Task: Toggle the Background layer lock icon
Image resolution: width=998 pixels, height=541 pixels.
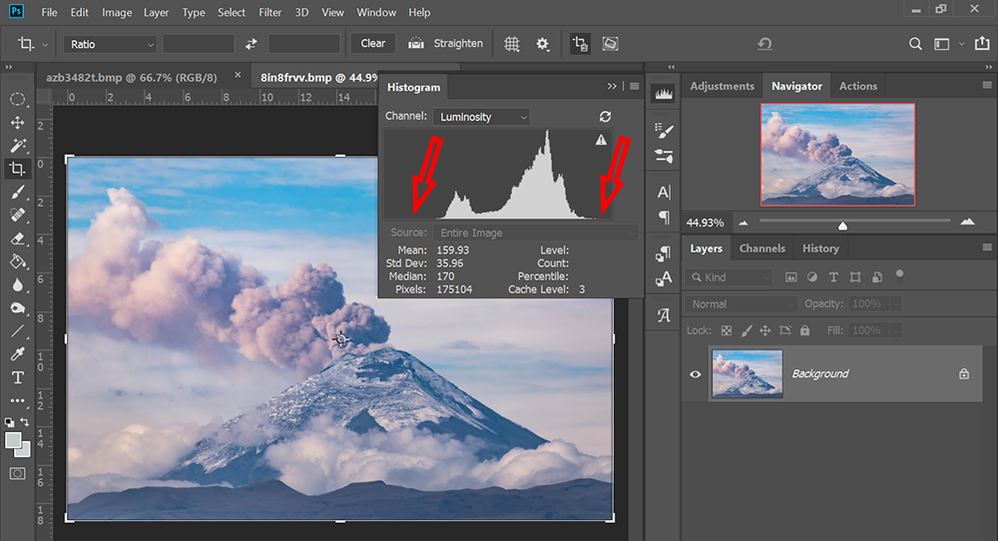Action: pos(964,374)
